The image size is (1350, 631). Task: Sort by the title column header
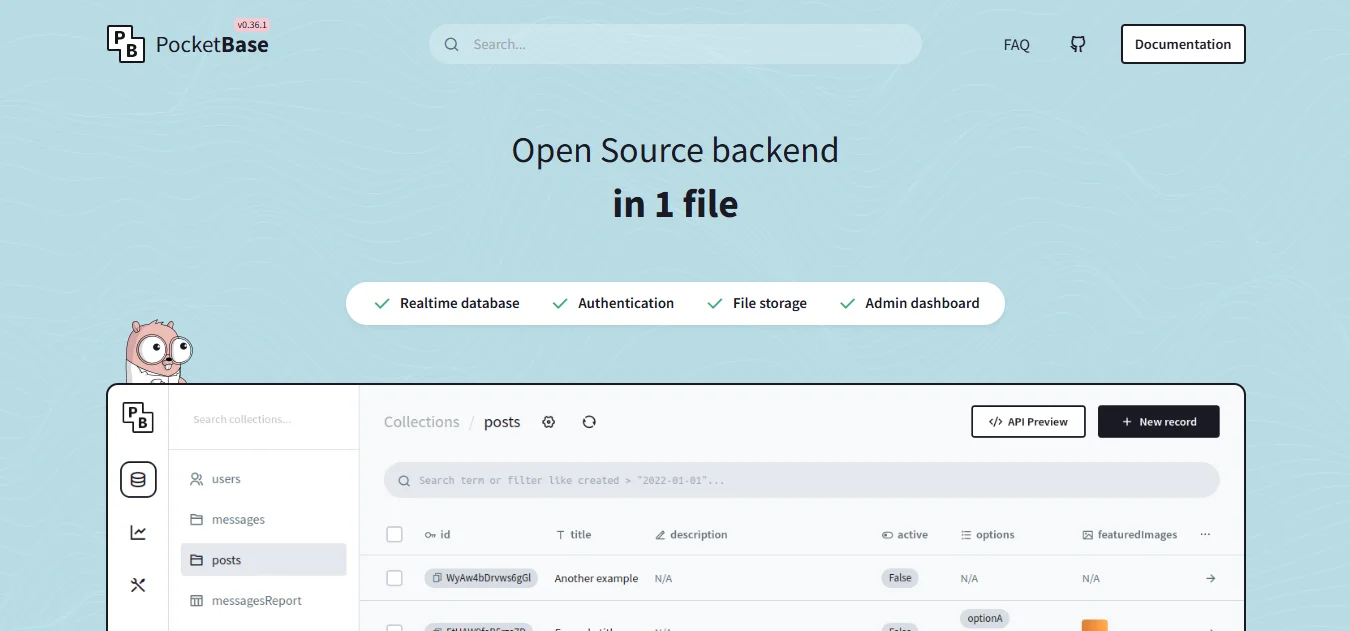(x=574, y=535)
